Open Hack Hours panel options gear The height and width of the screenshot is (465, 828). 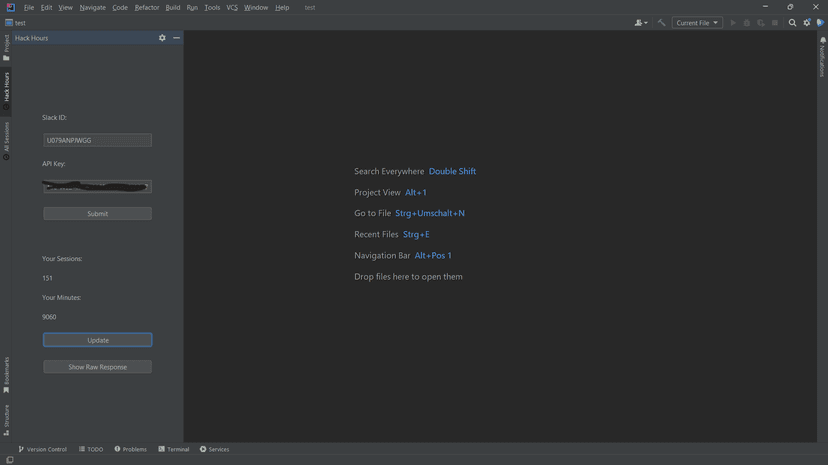point(162,38)
